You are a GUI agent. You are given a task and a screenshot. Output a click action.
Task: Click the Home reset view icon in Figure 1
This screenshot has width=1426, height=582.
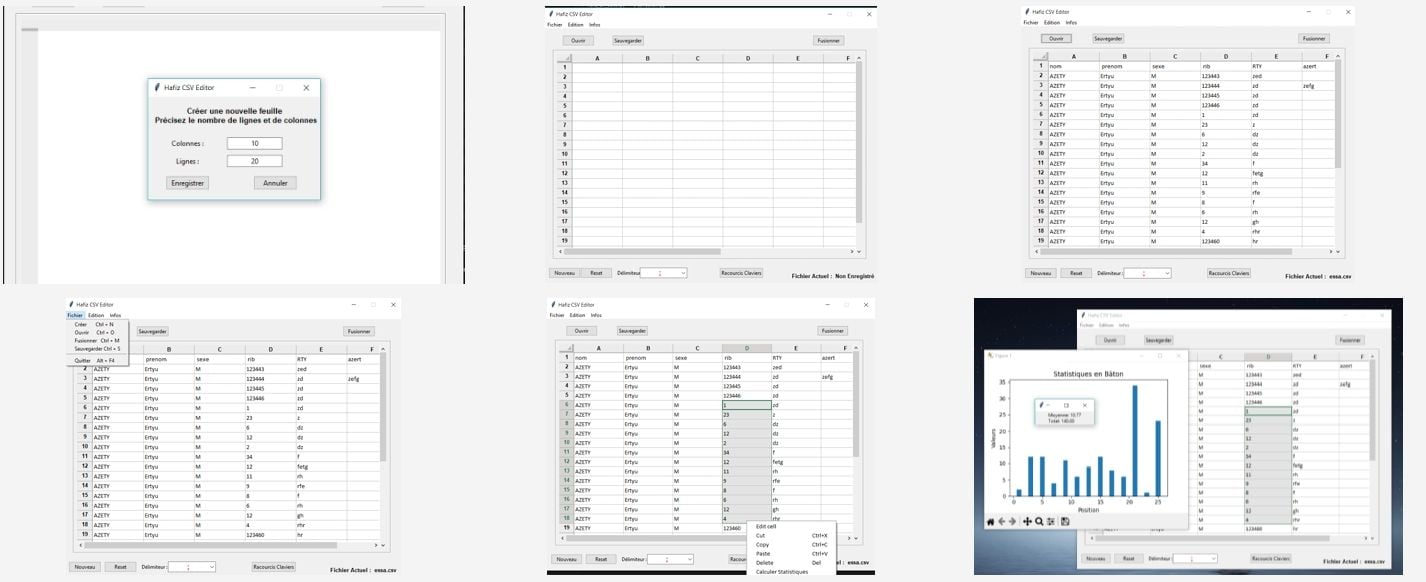click(x=991, y=521)
